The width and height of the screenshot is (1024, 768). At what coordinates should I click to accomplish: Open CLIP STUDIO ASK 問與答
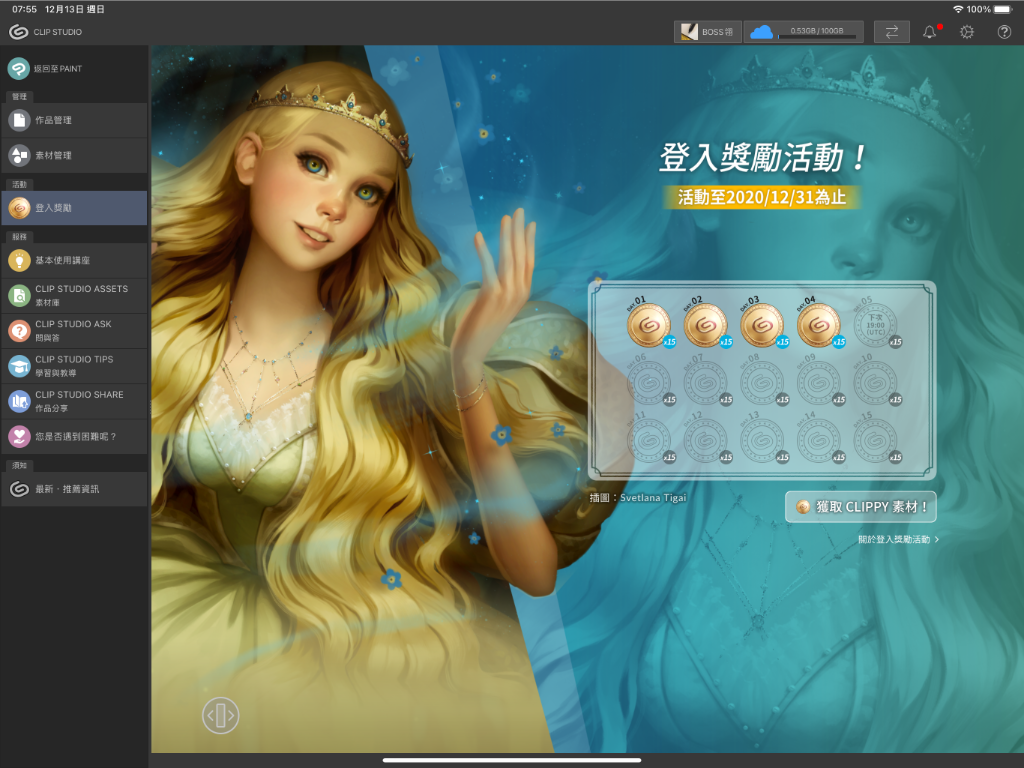[74, 330]
